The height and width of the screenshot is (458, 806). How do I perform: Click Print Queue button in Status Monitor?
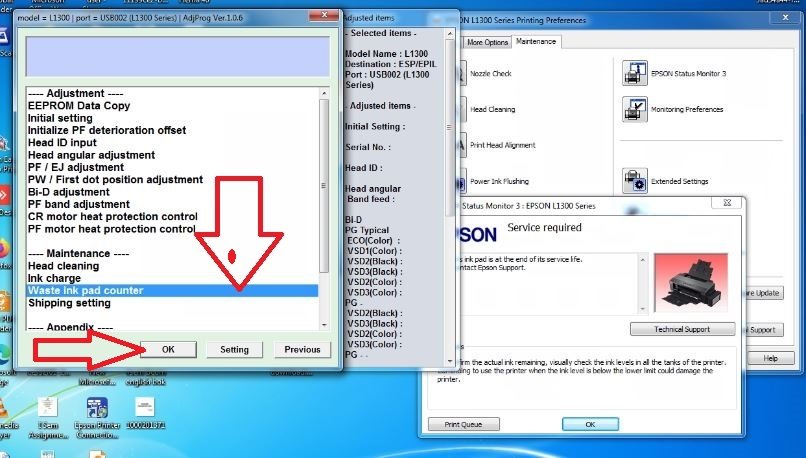[x=464, y=425]
